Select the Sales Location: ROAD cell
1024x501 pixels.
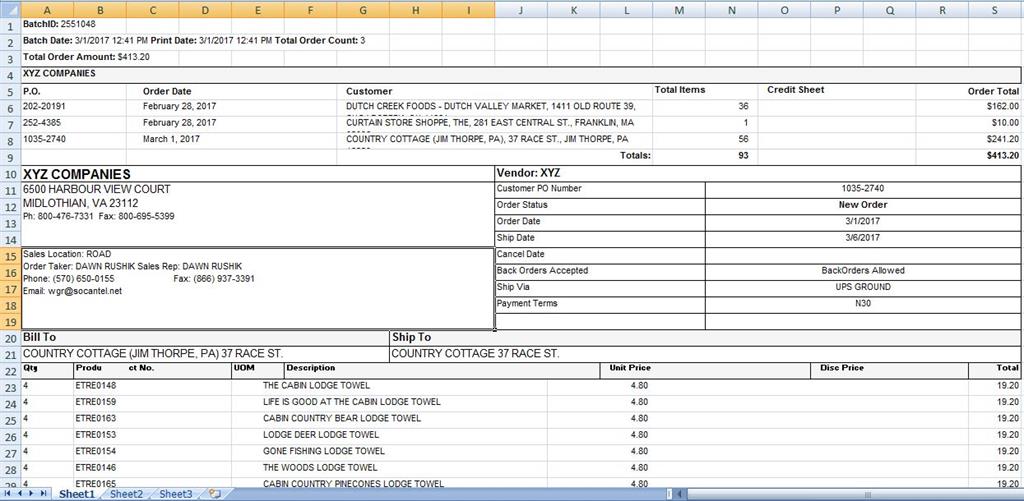coord(67,253)
